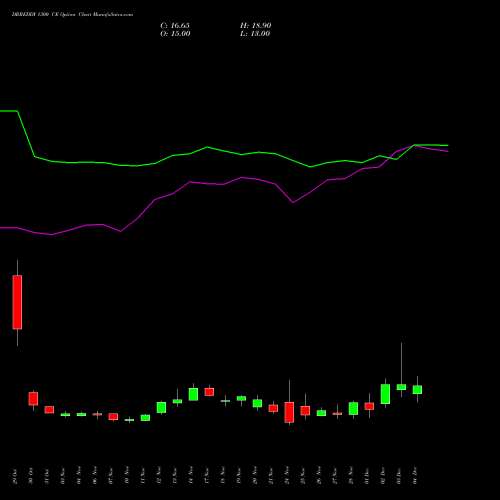Click the closing price value C: 16.65
The height and width of the screenshot is (500, 500).
[175, 25]
